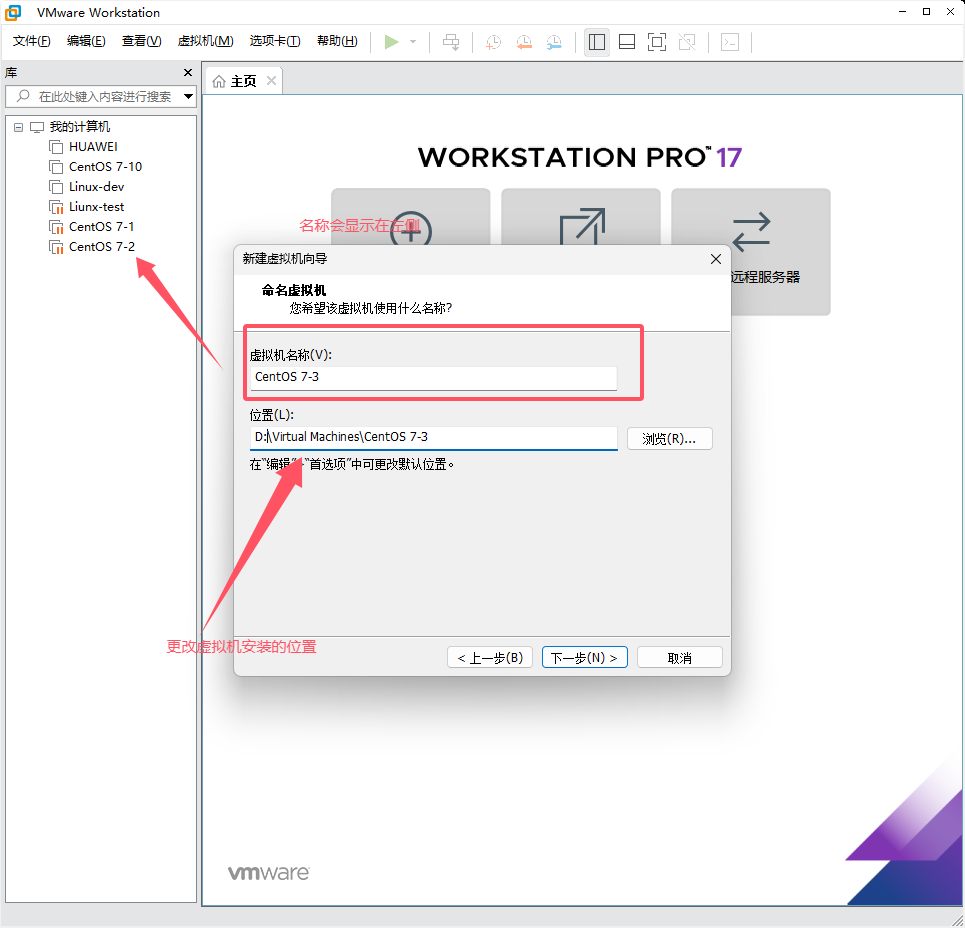This screenshot has height=928, width=965.
Task: Open the snapshot manager toolbar icon
Action: [554, 42]
